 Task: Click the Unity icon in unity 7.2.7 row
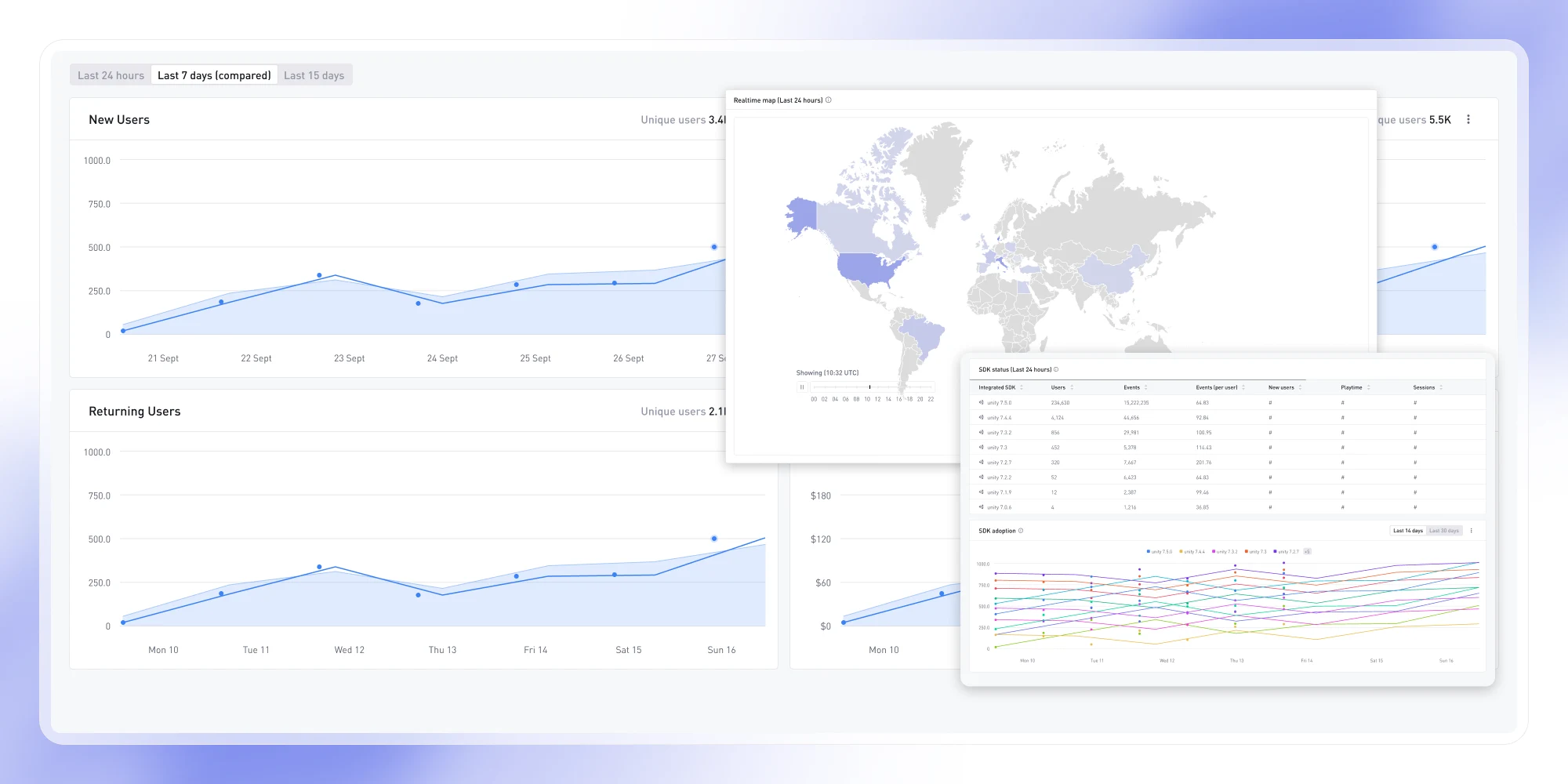pos(981,462)
